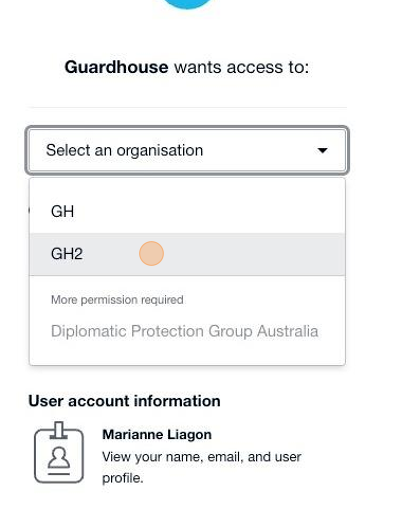This screenshot has width=402, height=509.
Task: Click the ID badge user account icon
Action: 59,452
